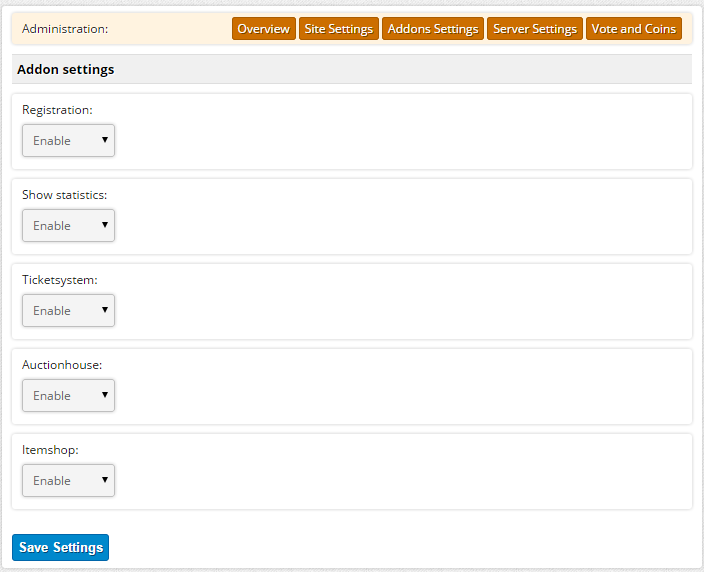Open the Itemshop dropdown
Viewport: 704px width, 572px height.
[x=69, y=480]
